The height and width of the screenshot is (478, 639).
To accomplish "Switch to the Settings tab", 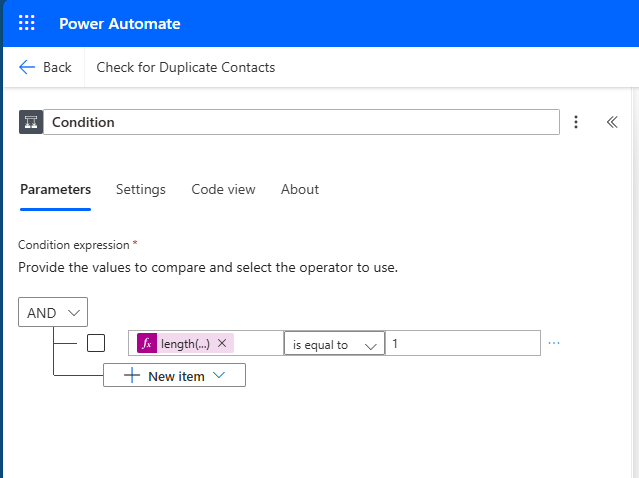I will 141,189.
